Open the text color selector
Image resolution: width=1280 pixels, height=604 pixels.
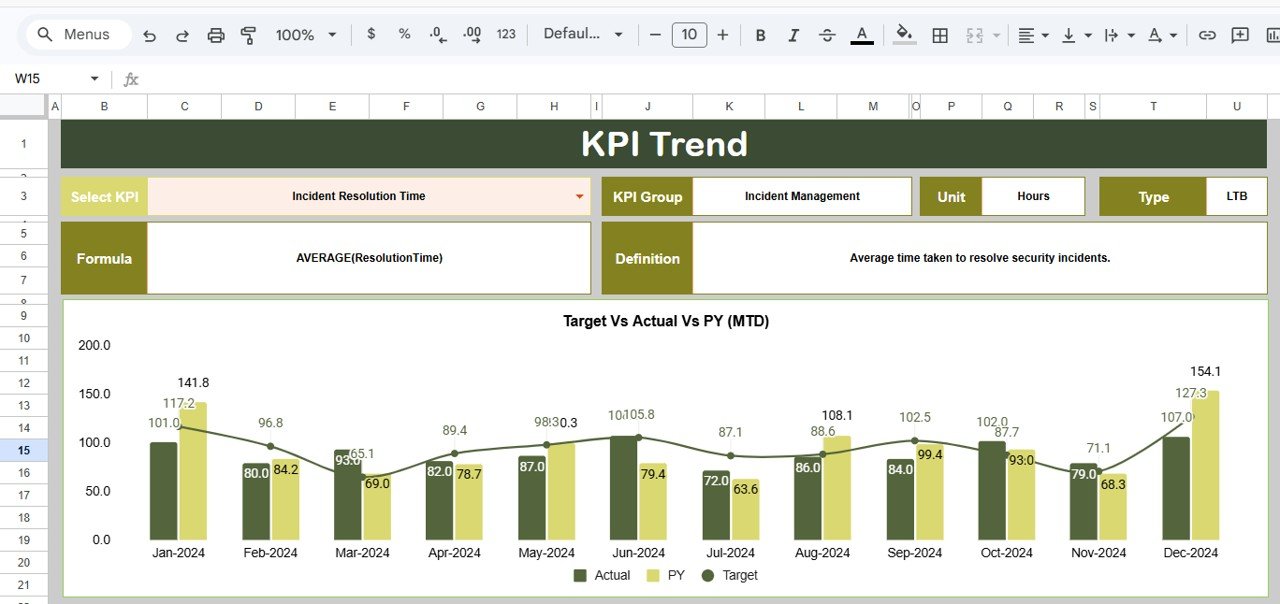861,34
